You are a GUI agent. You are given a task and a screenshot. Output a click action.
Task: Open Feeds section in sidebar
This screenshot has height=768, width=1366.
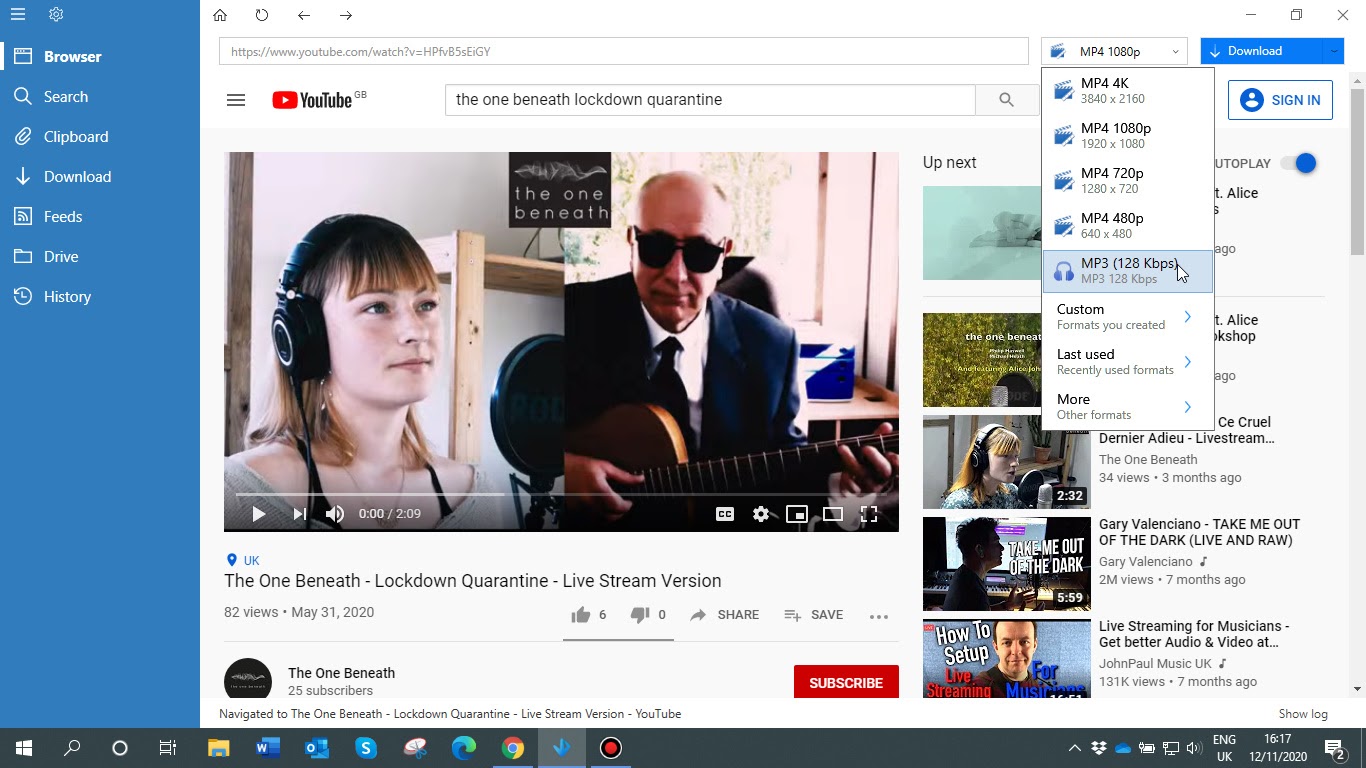(x=100, y=217)
